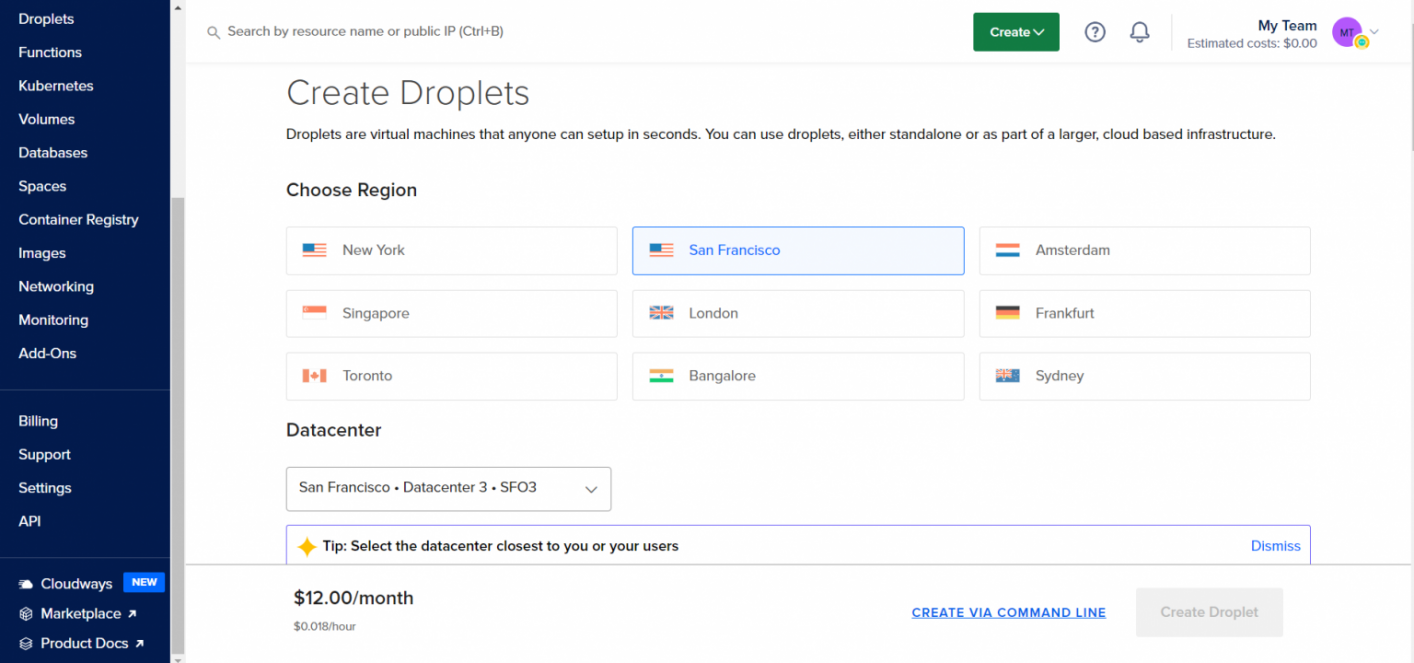Go to Images in the sidebar
Viewport: 1414px width, 663px height.
coord(42,253)
